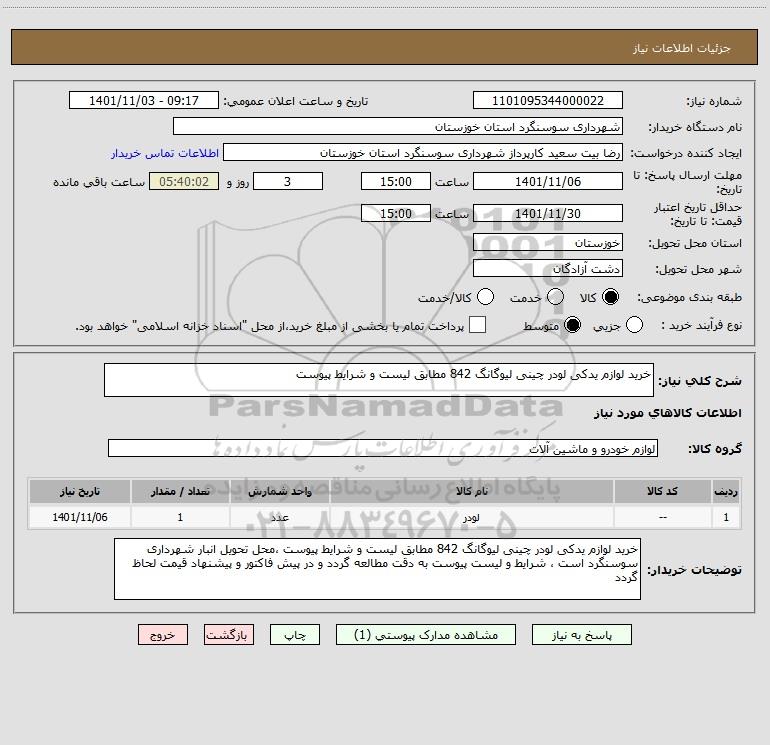Open the اطلاعات تماس خریدار link
This screenshot has height=745, width=770.
pos(165,153)
